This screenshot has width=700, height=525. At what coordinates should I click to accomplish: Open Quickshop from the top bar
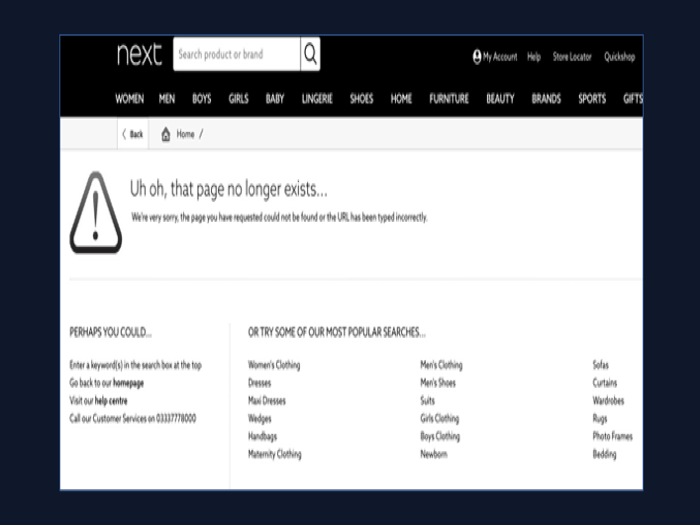tap(619, 57)
